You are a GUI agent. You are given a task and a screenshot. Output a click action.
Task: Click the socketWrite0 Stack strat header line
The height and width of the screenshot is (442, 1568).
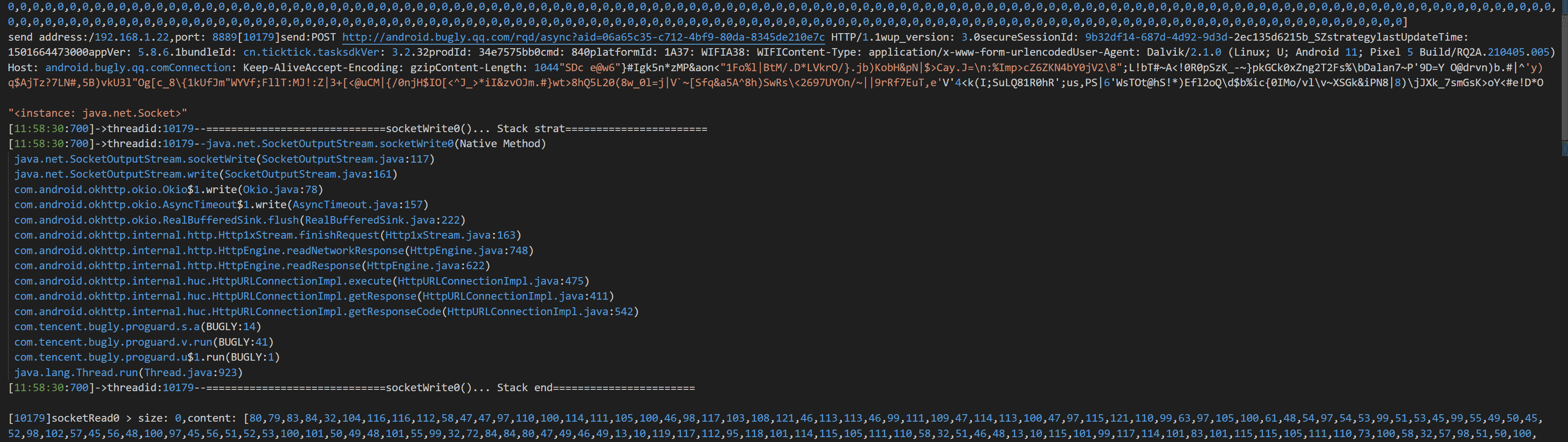point(358,129)
